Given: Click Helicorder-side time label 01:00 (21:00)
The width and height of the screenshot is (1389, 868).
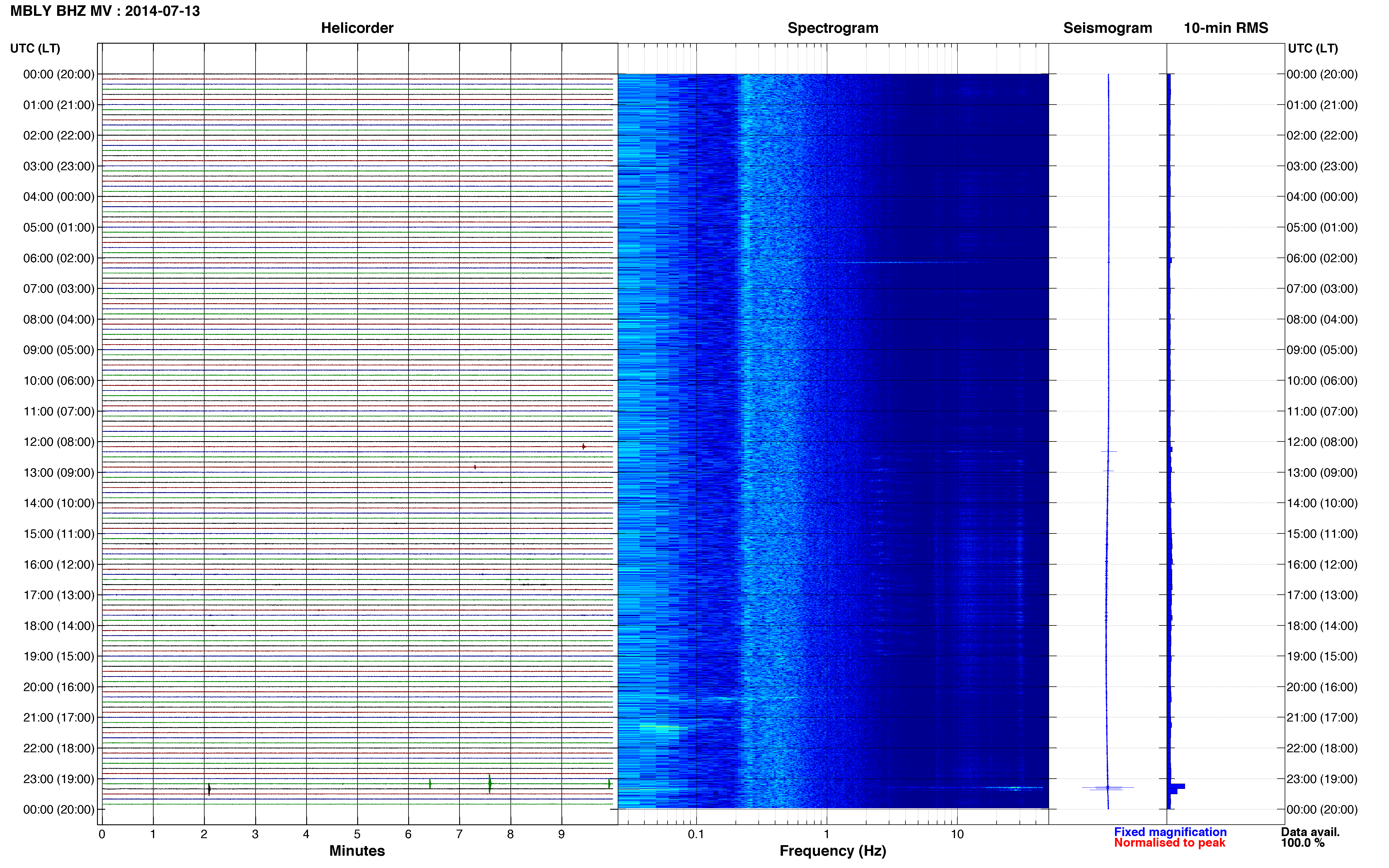Looking at the screenshot, I should pos(59,105).
